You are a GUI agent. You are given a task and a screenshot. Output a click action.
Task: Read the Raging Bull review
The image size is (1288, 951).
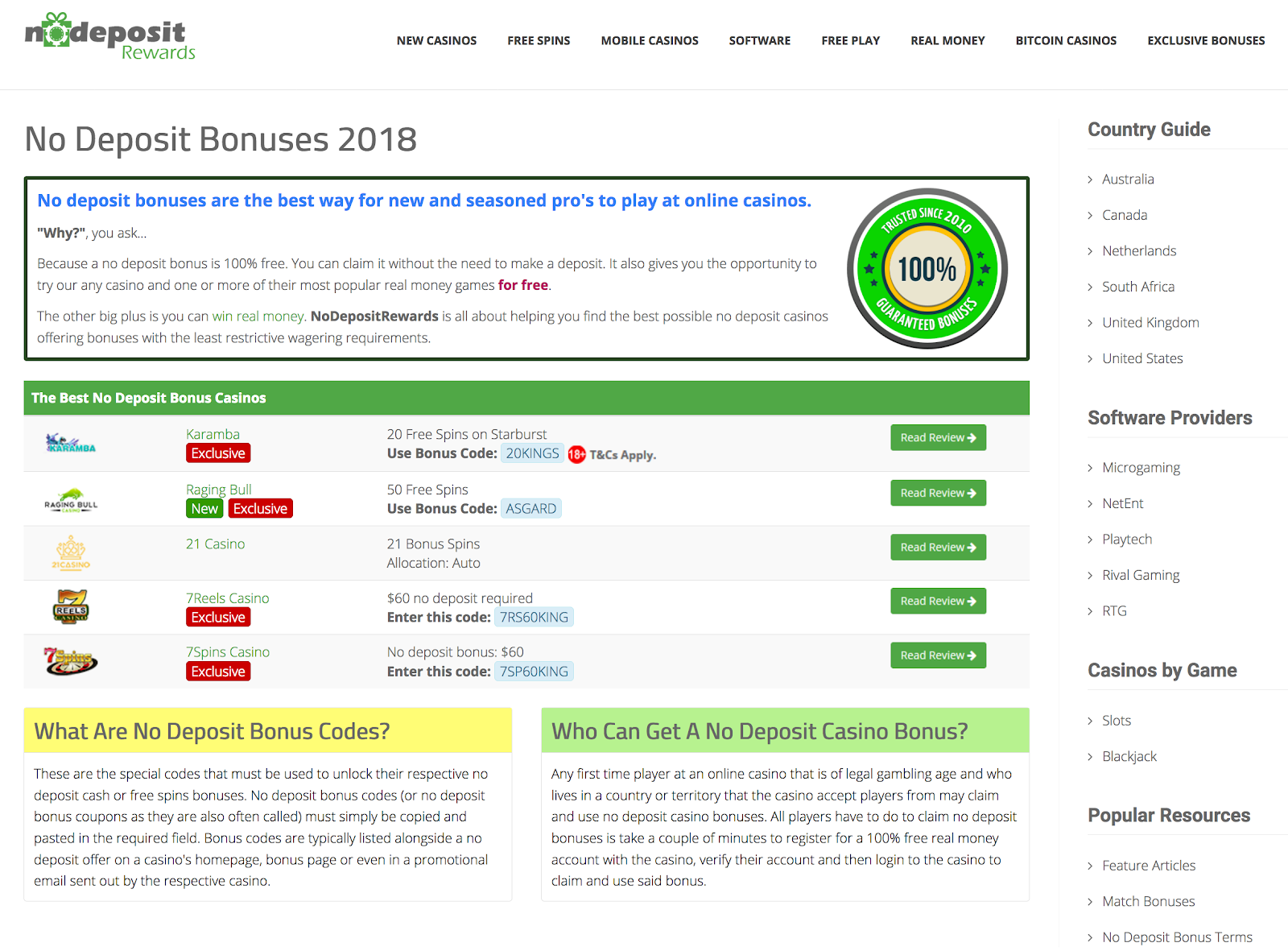coord(938,493)
